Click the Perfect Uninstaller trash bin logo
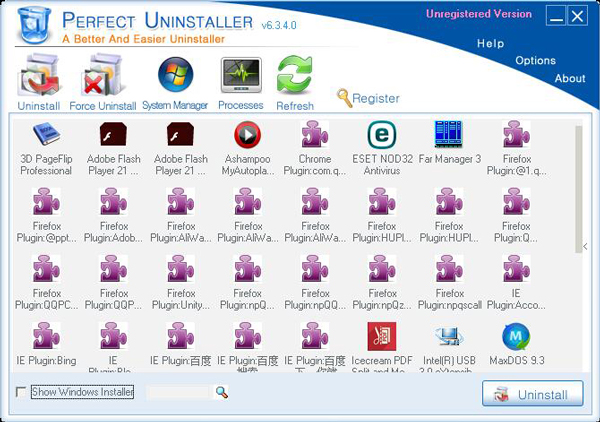 pyautogui.click(x=34, y=23)
